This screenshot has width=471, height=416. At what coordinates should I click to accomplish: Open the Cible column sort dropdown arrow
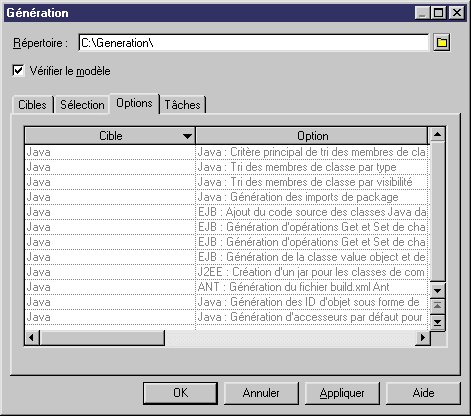tap(187, 136)
